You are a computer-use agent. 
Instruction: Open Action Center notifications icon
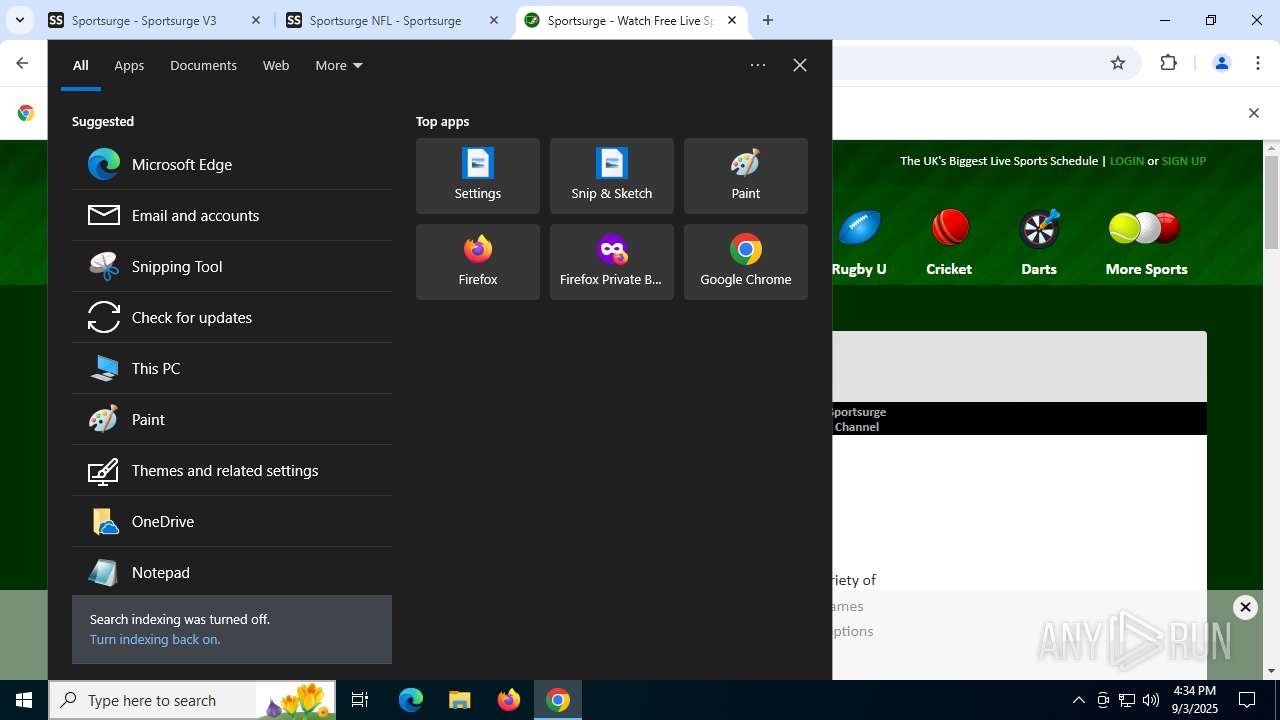1247,700
